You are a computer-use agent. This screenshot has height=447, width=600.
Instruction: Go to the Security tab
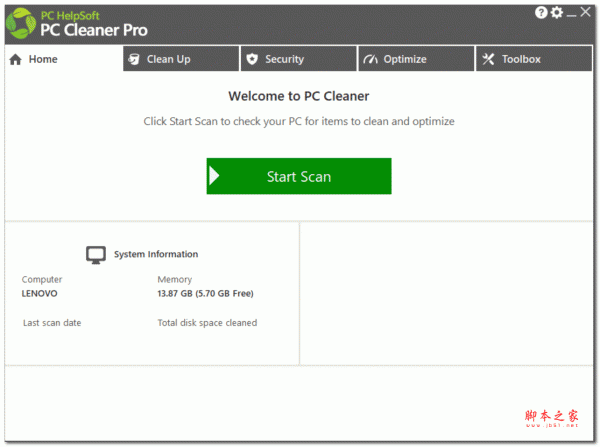tap(298, 59)
